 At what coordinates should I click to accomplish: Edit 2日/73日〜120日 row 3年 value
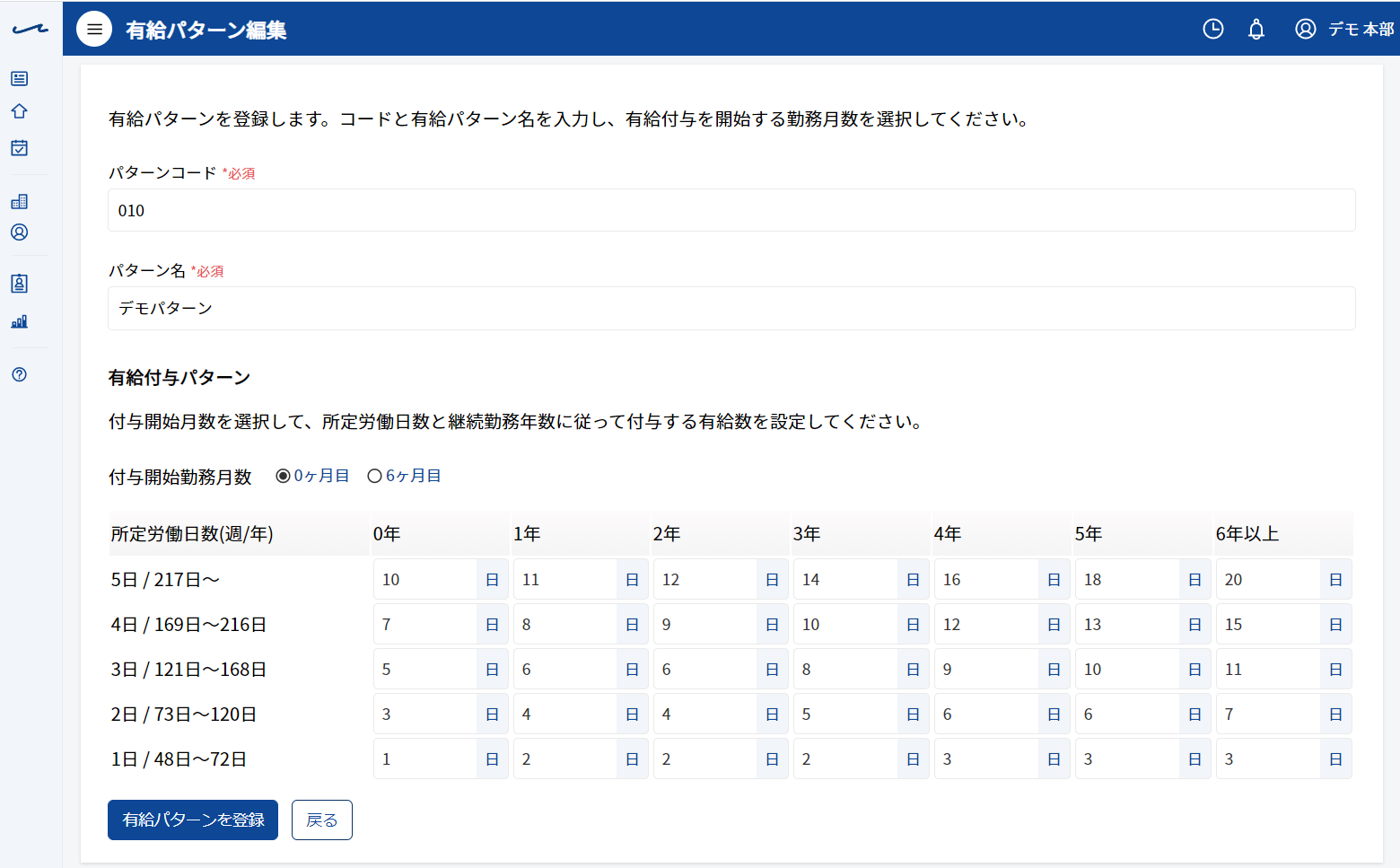coord(845,714)
